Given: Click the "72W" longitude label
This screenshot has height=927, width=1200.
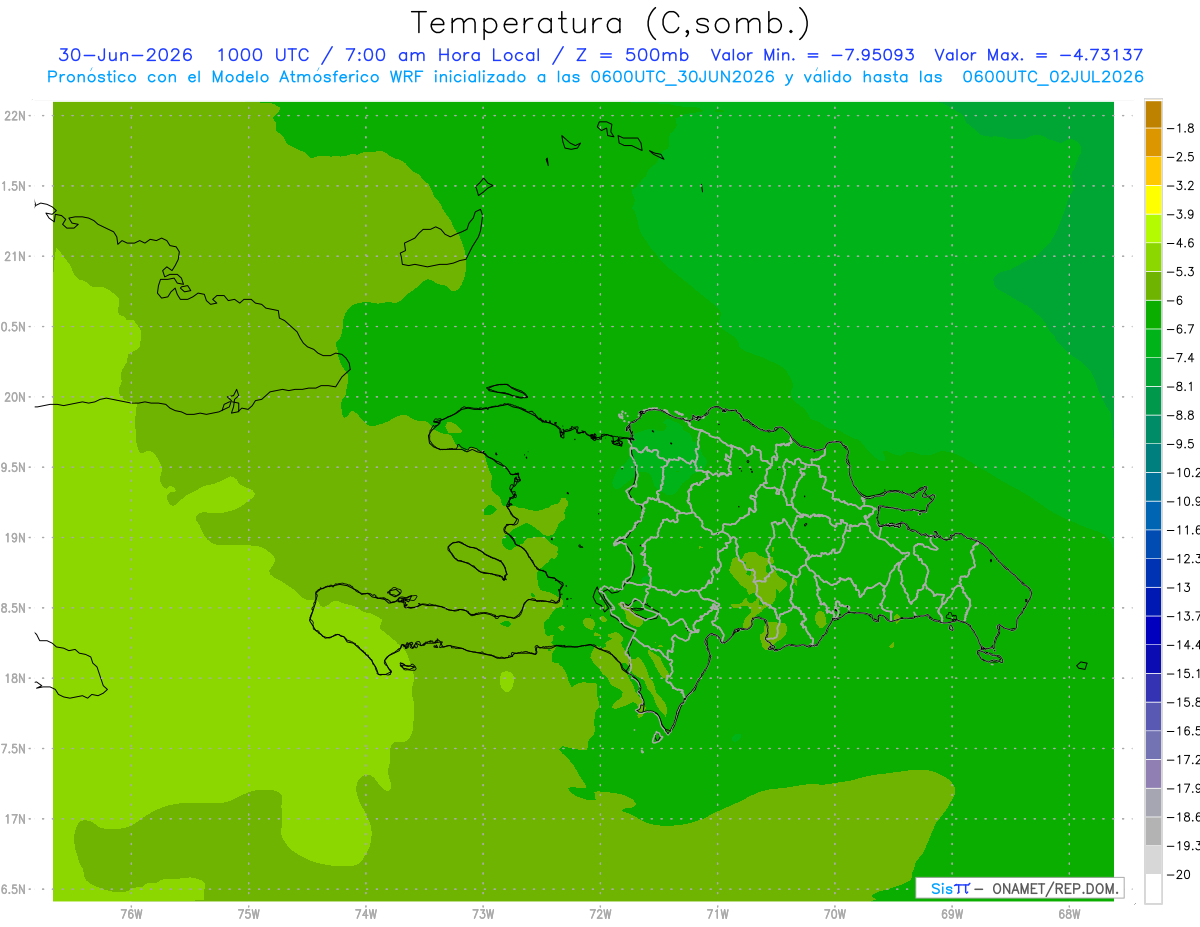Looking at the screenshot, I should [x=600, y=913].
